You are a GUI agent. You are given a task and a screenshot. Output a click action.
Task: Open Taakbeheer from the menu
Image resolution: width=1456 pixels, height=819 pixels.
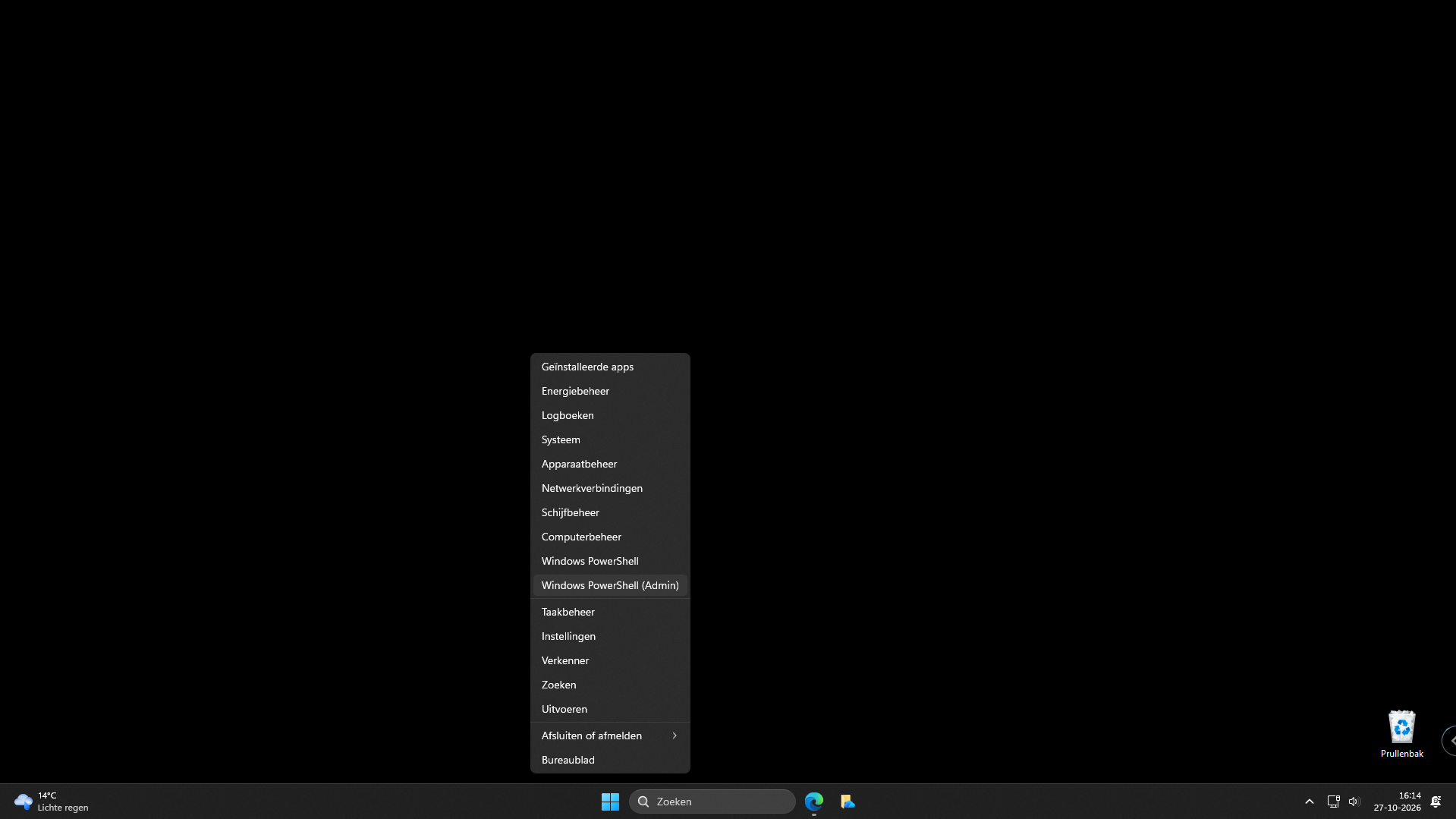(610, 612)
